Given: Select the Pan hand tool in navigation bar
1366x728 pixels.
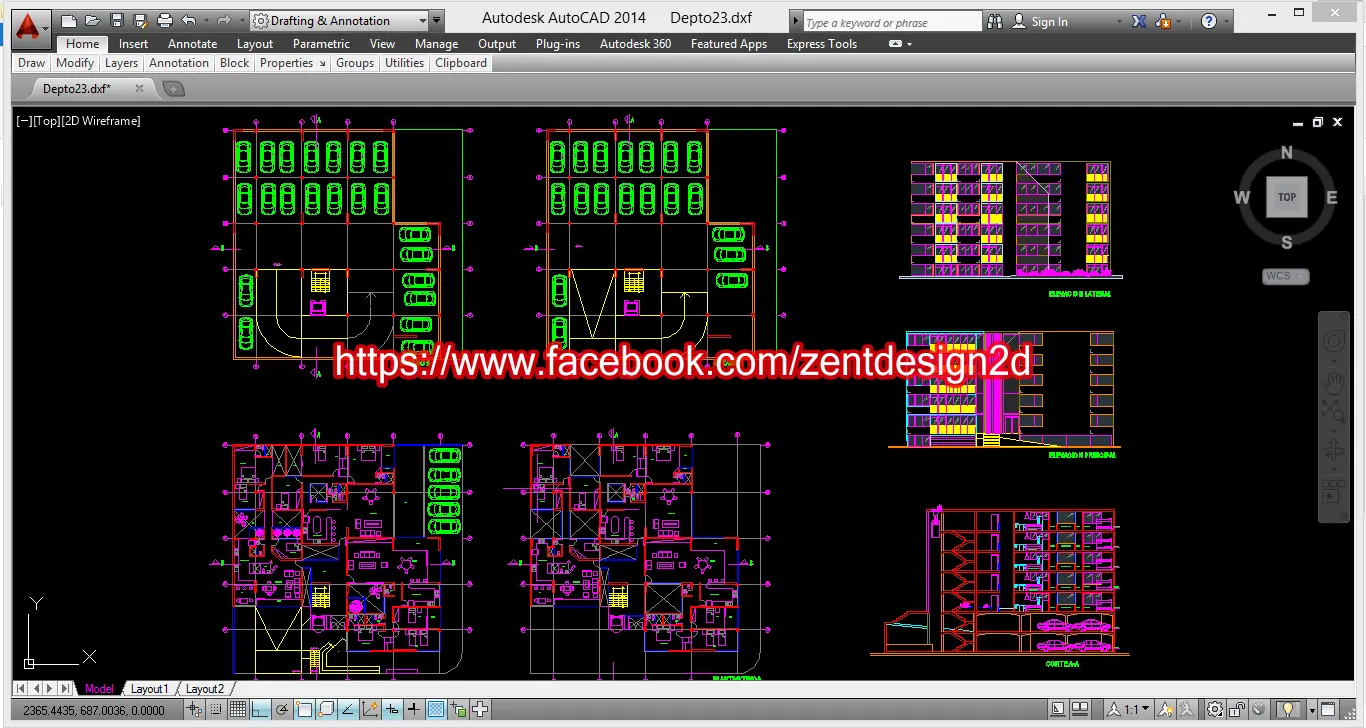Looking at the screenshot, I should coord(1334,381).
